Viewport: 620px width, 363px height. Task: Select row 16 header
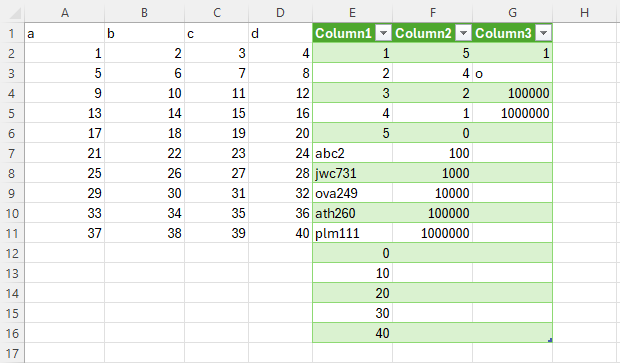[x=12, y=333]
